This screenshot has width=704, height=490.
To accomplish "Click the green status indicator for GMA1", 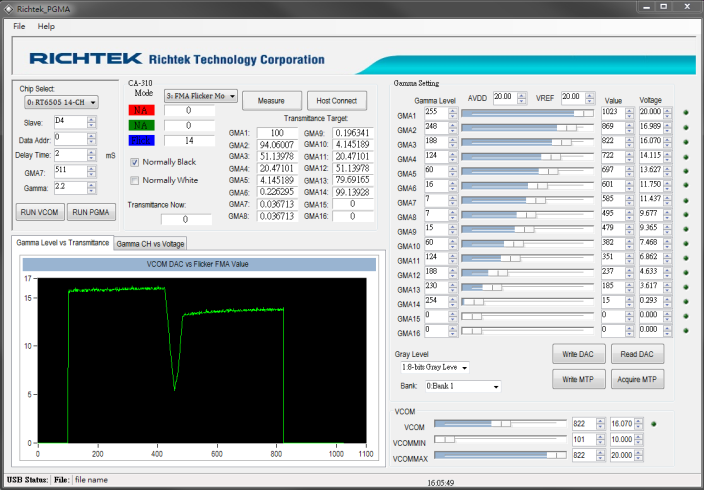I will pos(686,113).
